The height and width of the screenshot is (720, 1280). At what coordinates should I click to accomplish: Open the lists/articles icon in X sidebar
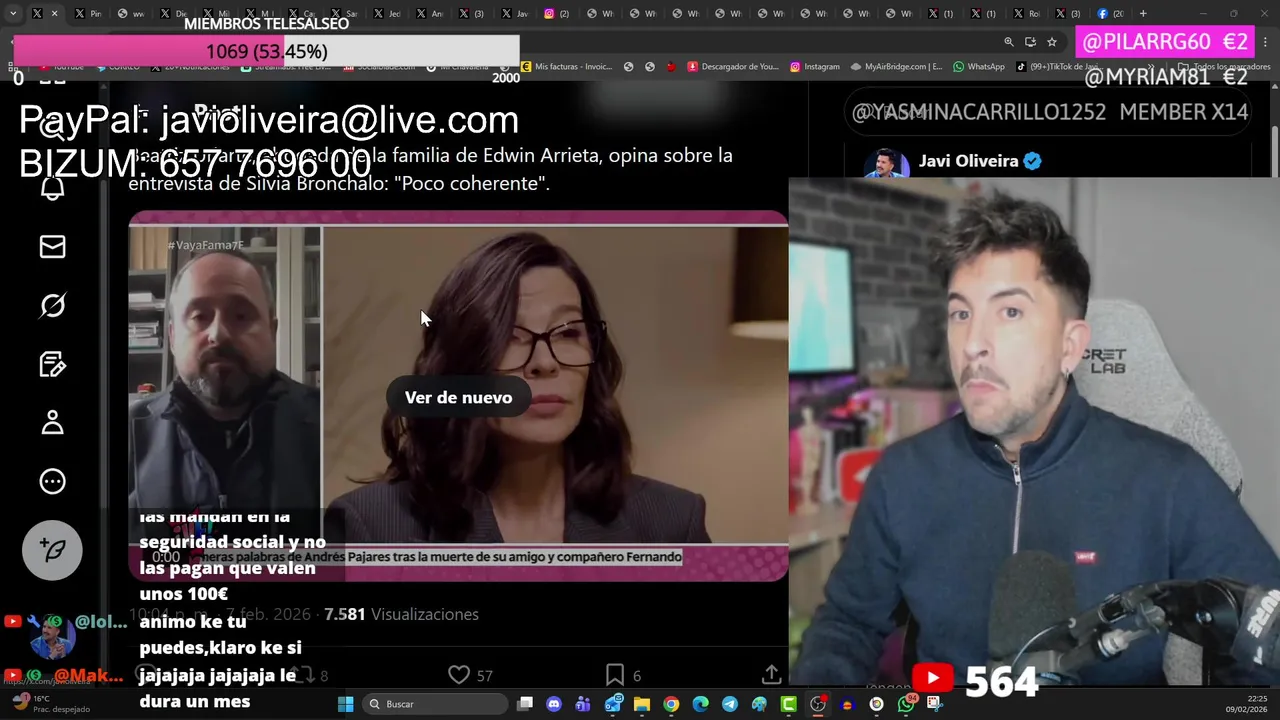52,364
